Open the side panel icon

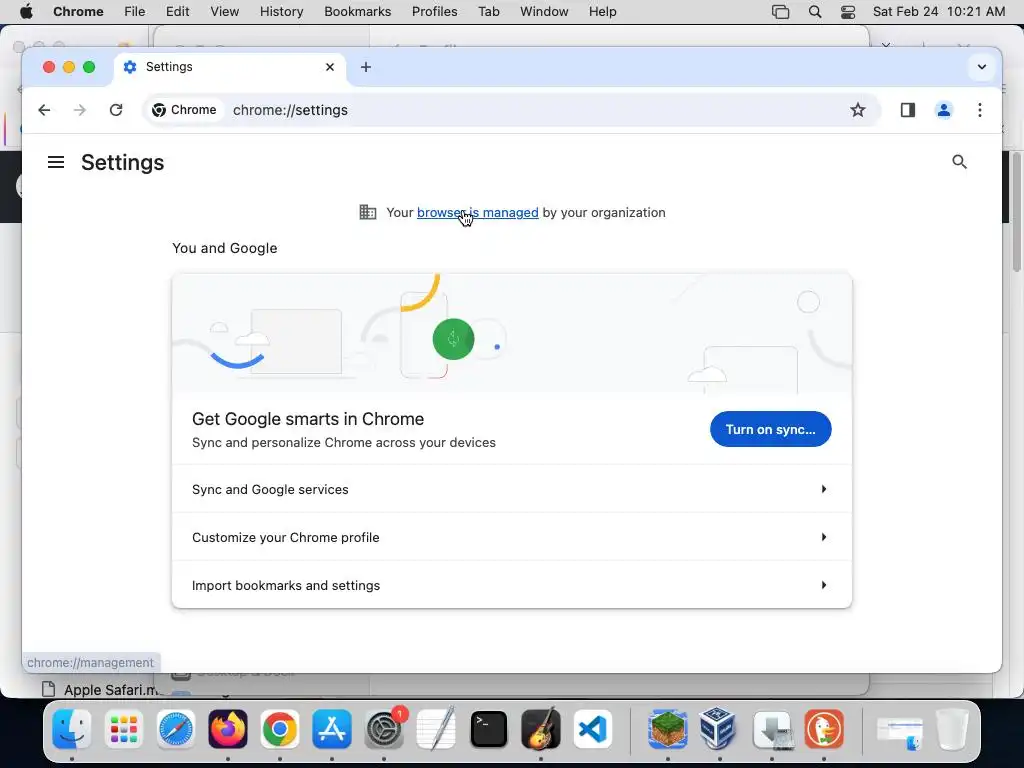908,110
